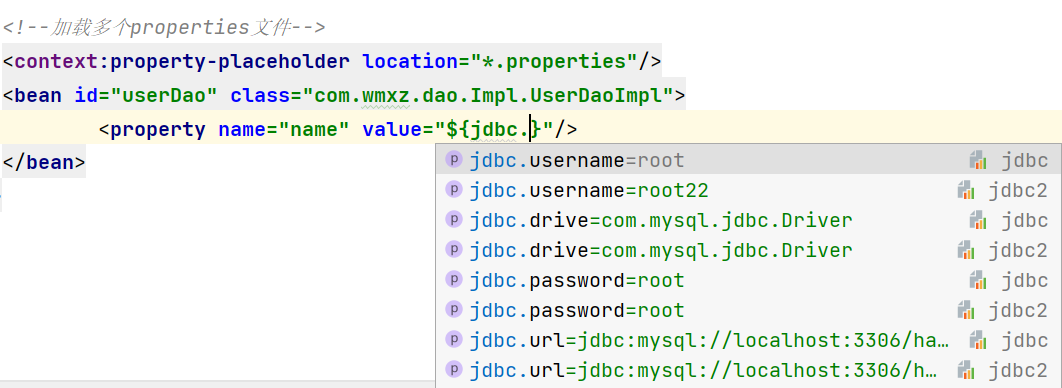Choose jdbc.drive suggestion from the jdbc2 file

[748, 251]
